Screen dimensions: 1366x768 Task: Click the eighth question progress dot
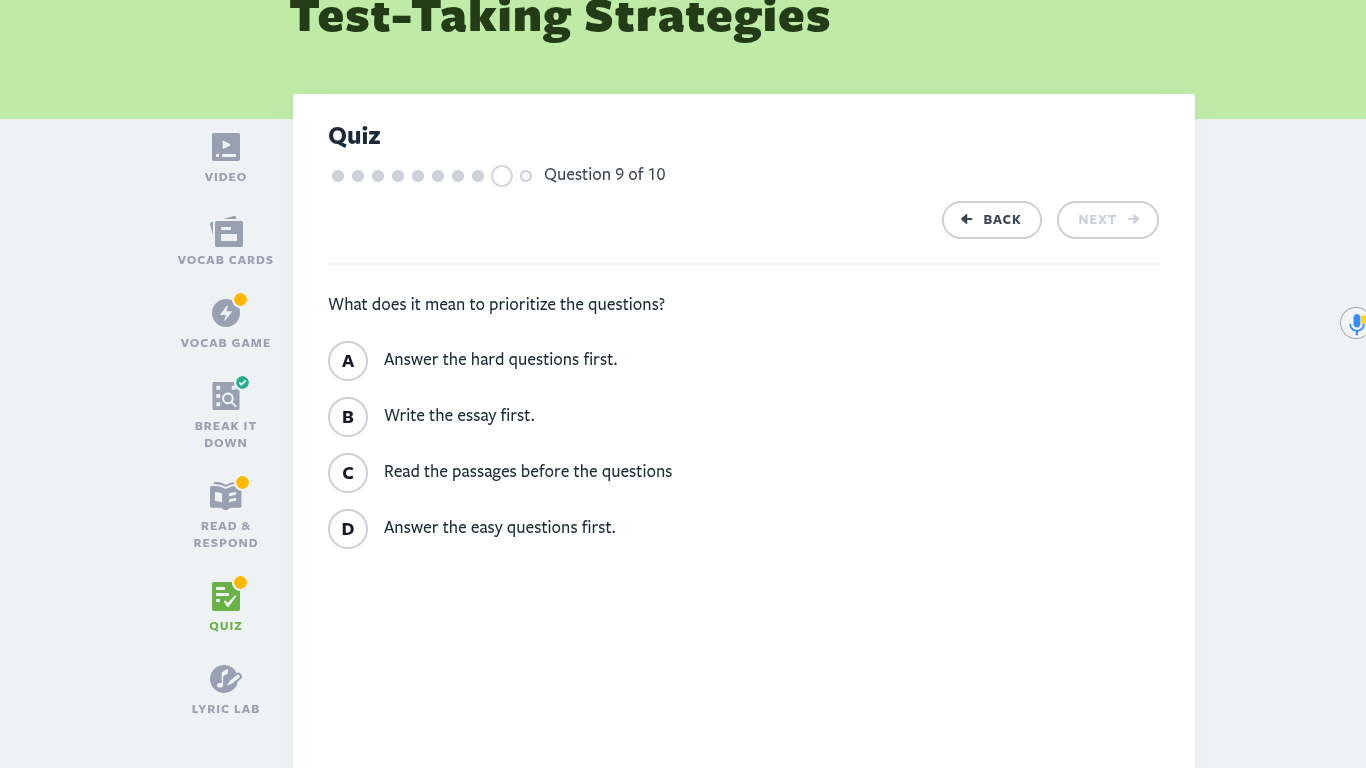coord(478,176)
